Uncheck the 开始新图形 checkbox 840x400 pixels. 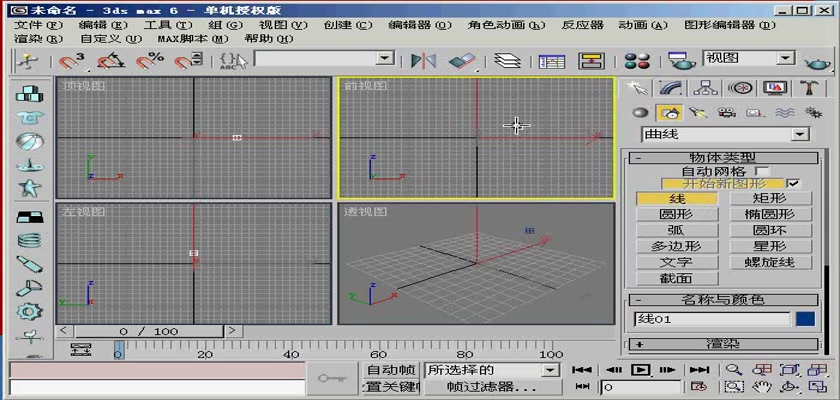pos(794,184)
